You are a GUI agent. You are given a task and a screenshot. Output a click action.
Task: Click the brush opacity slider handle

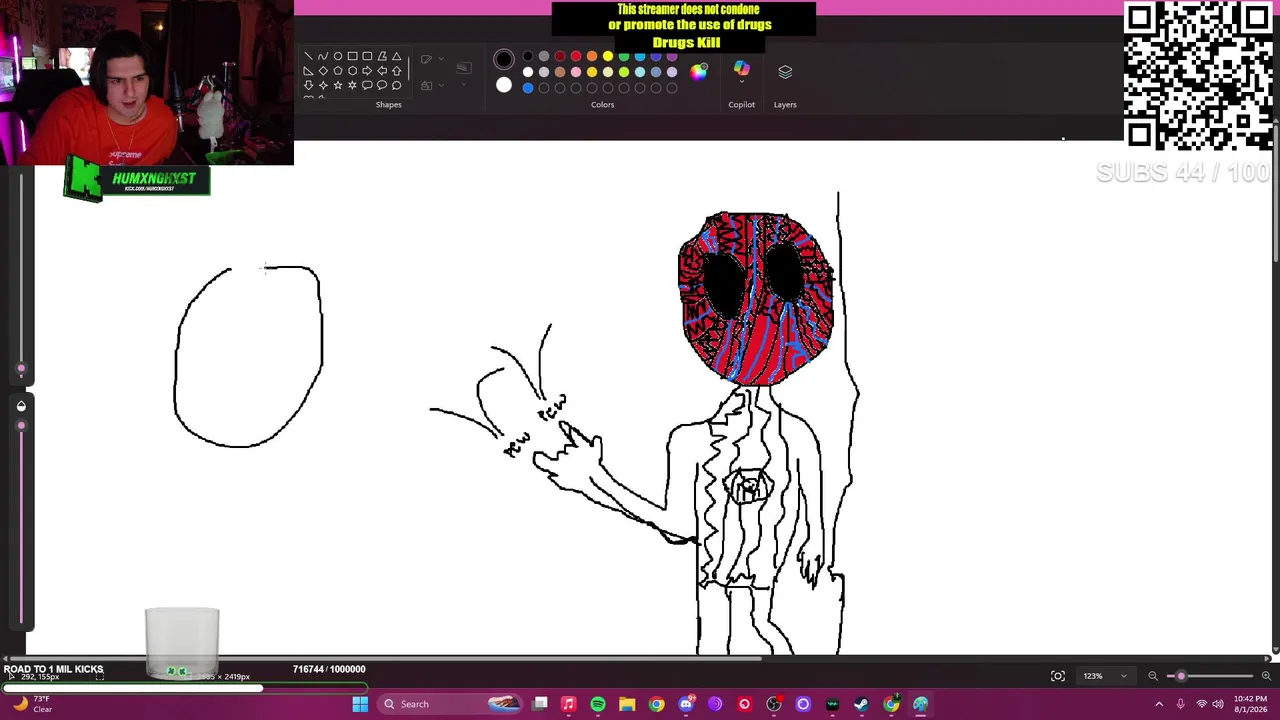tap(21, 426)
